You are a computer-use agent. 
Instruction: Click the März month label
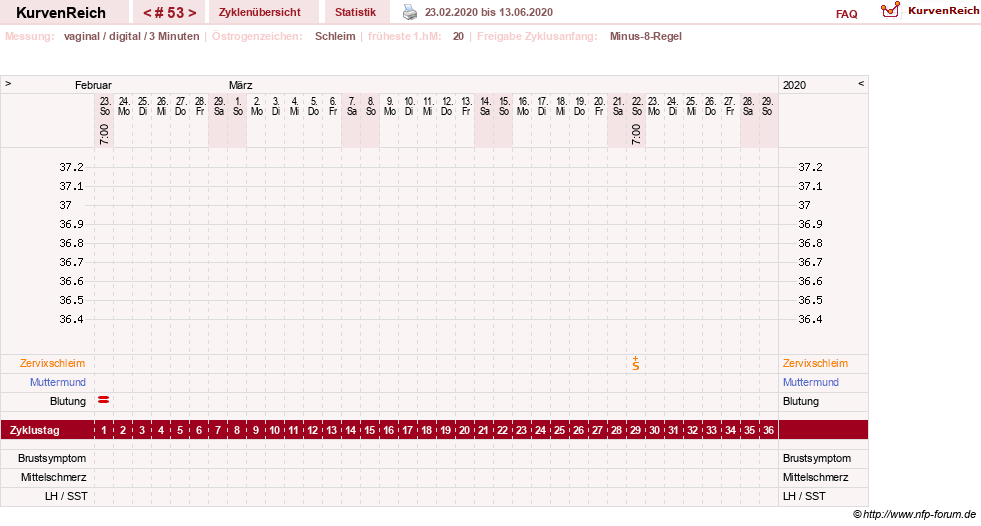(240, 85)
